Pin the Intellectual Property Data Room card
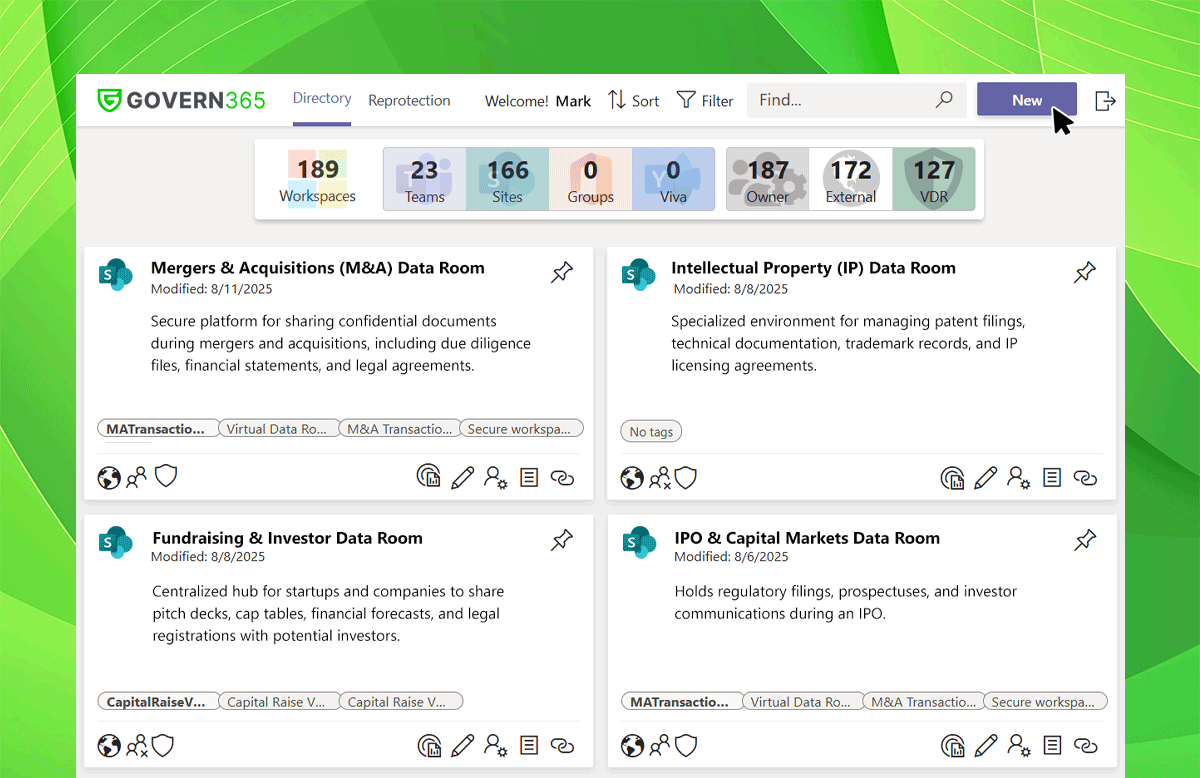This screenshot has width=1200, height=778. [1085, 272]
